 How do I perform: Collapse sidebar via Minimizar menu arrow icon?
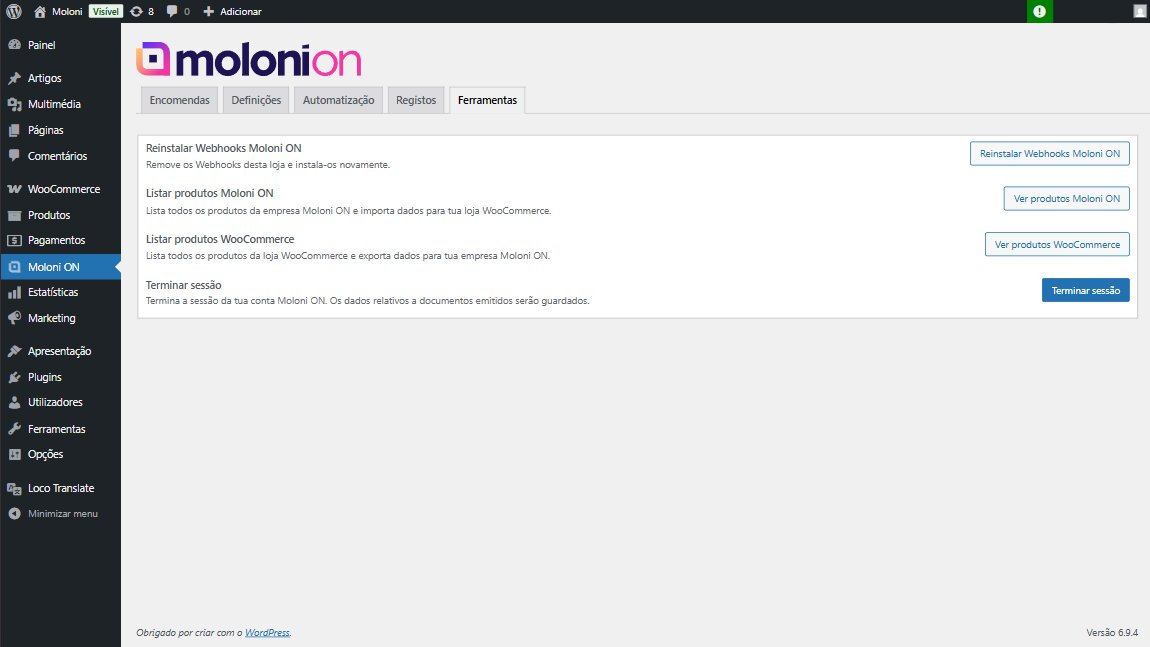[15, 513]
